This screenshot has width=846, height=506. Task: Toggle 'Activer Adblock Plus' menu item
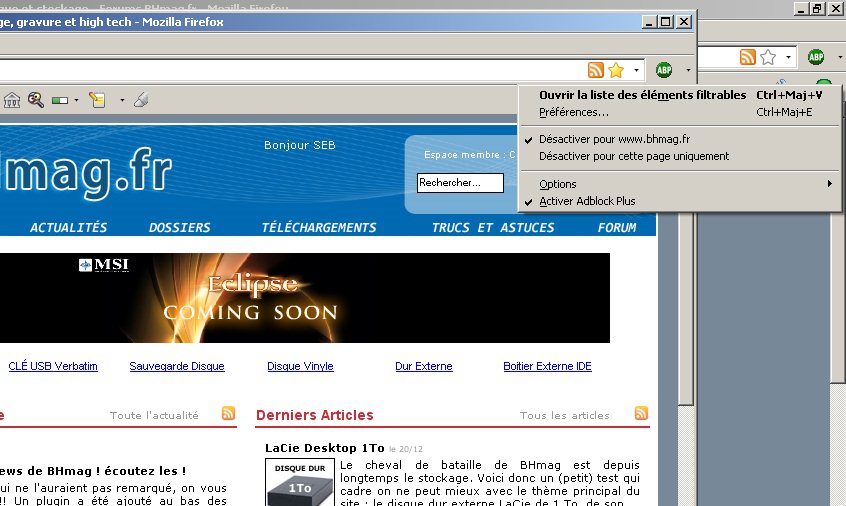pyautogui.click(x=680, y=201)
